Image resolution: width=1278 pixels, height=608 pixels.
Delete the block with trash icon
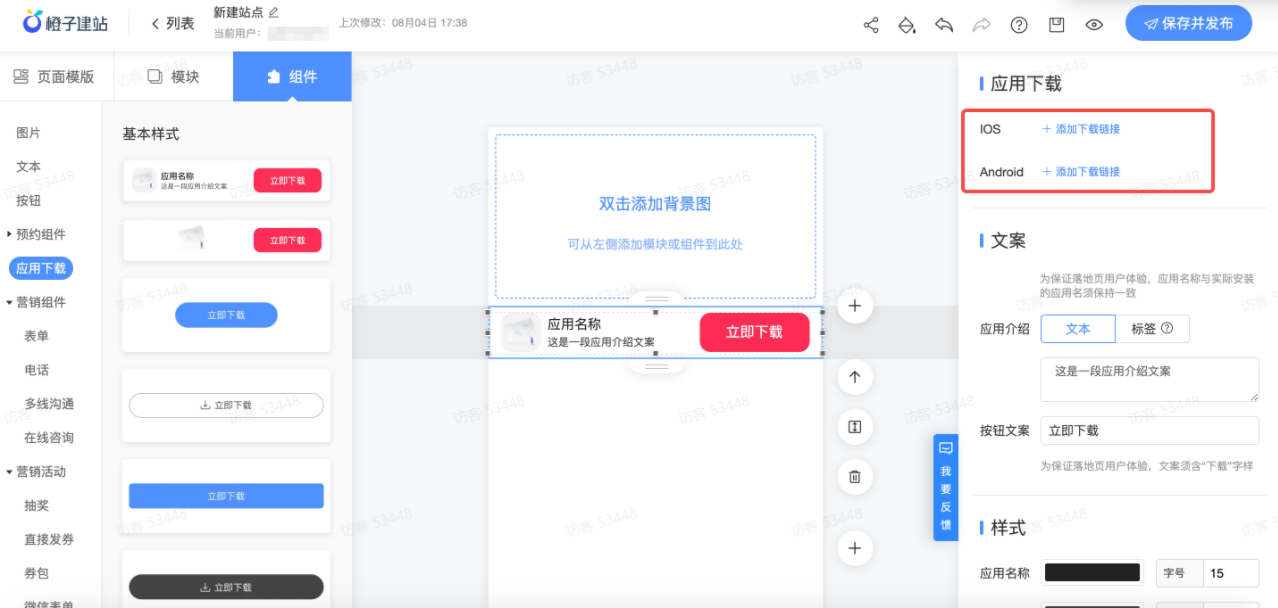click(x=854, y=477)
